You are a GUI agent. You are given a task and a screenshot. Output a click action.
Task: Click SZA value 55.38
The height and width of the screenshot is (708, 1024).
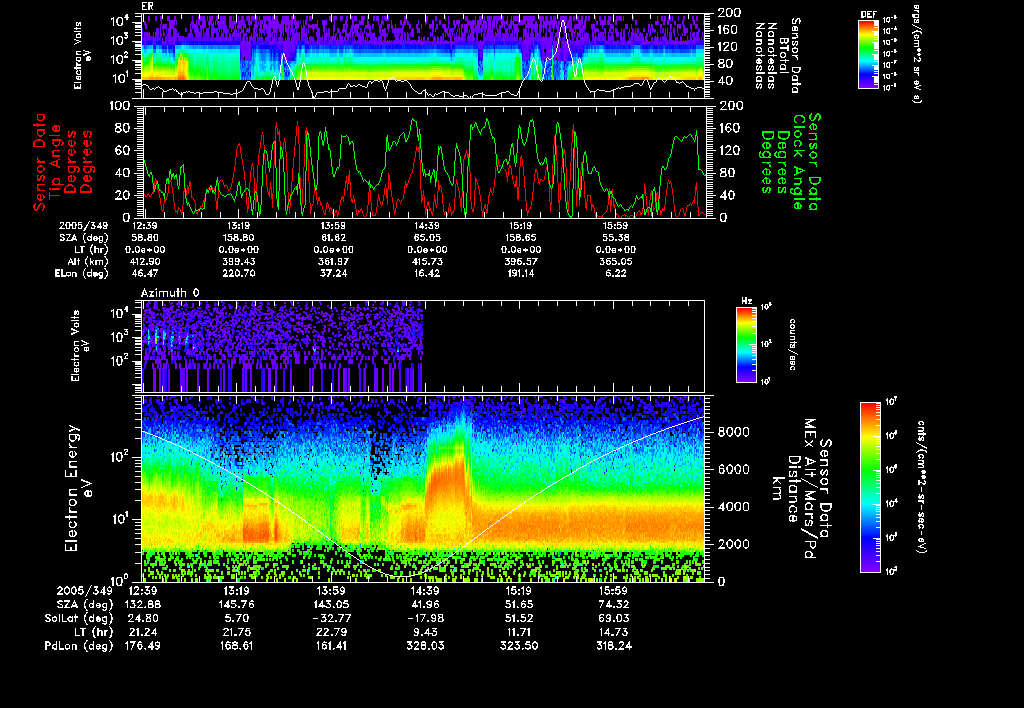[615, 238]
